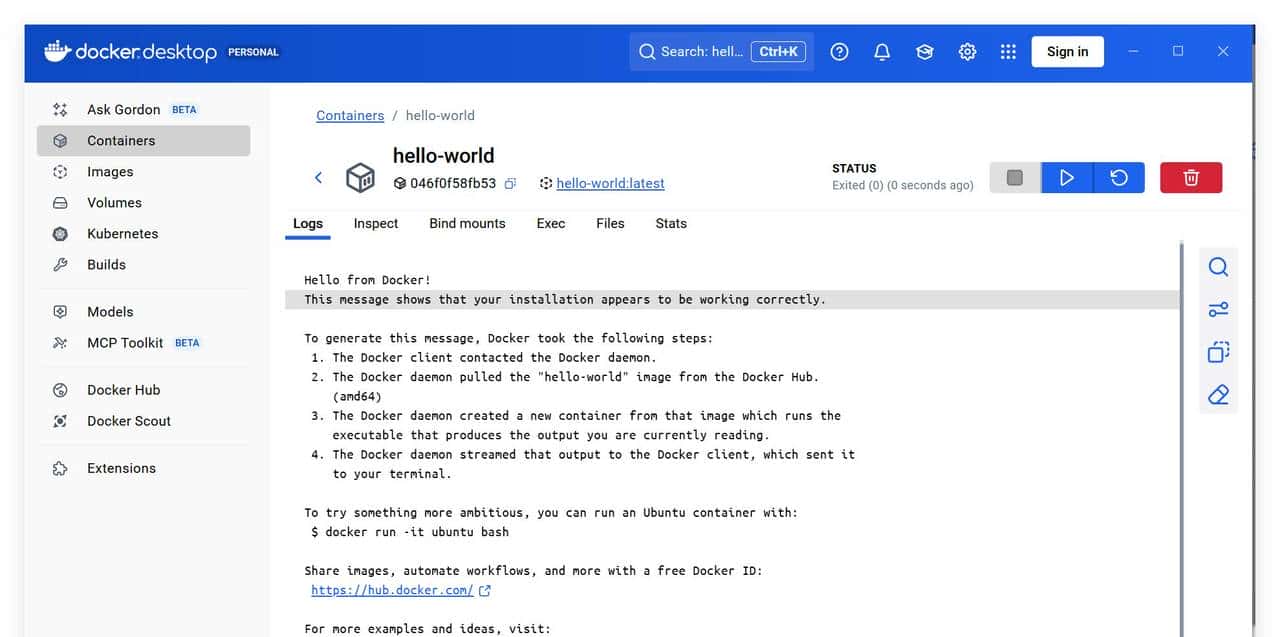Copy the container log output

pos(1218,351)
